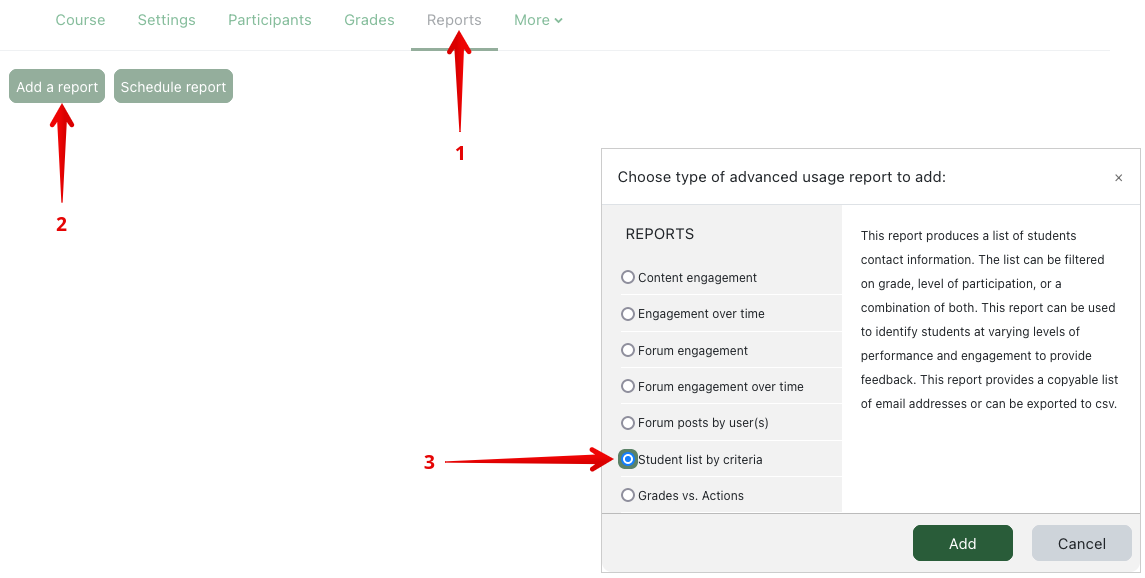Choose the Grades vs. Actions report
This screenshot has width=1145, height=578.
[628, 495]
